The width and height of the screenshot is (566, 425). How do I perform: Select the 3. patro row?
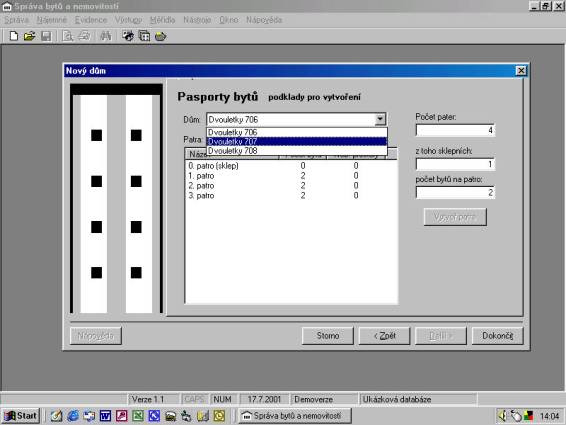[x=291, y=195]
